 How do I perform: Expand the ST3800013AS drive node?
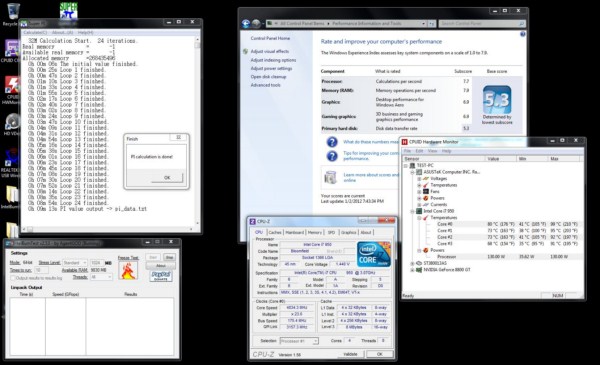[412, 263]
